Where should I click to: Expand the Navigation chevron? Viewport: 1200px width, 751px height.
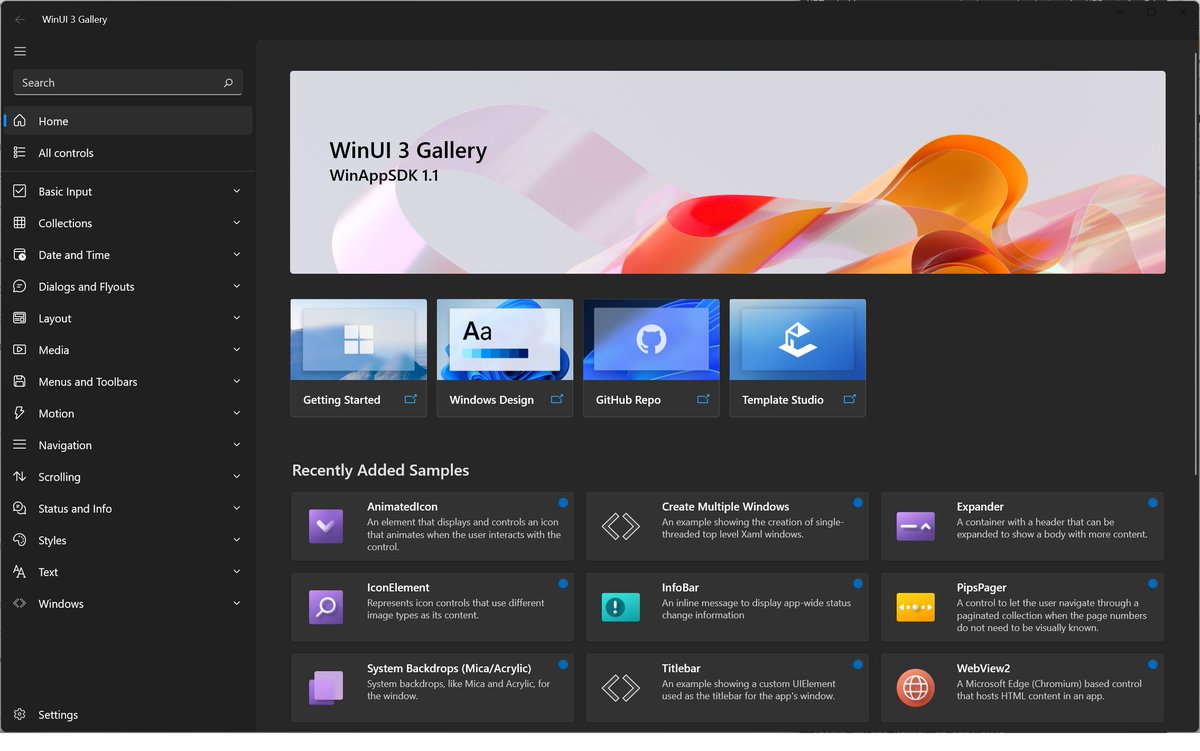237,445
